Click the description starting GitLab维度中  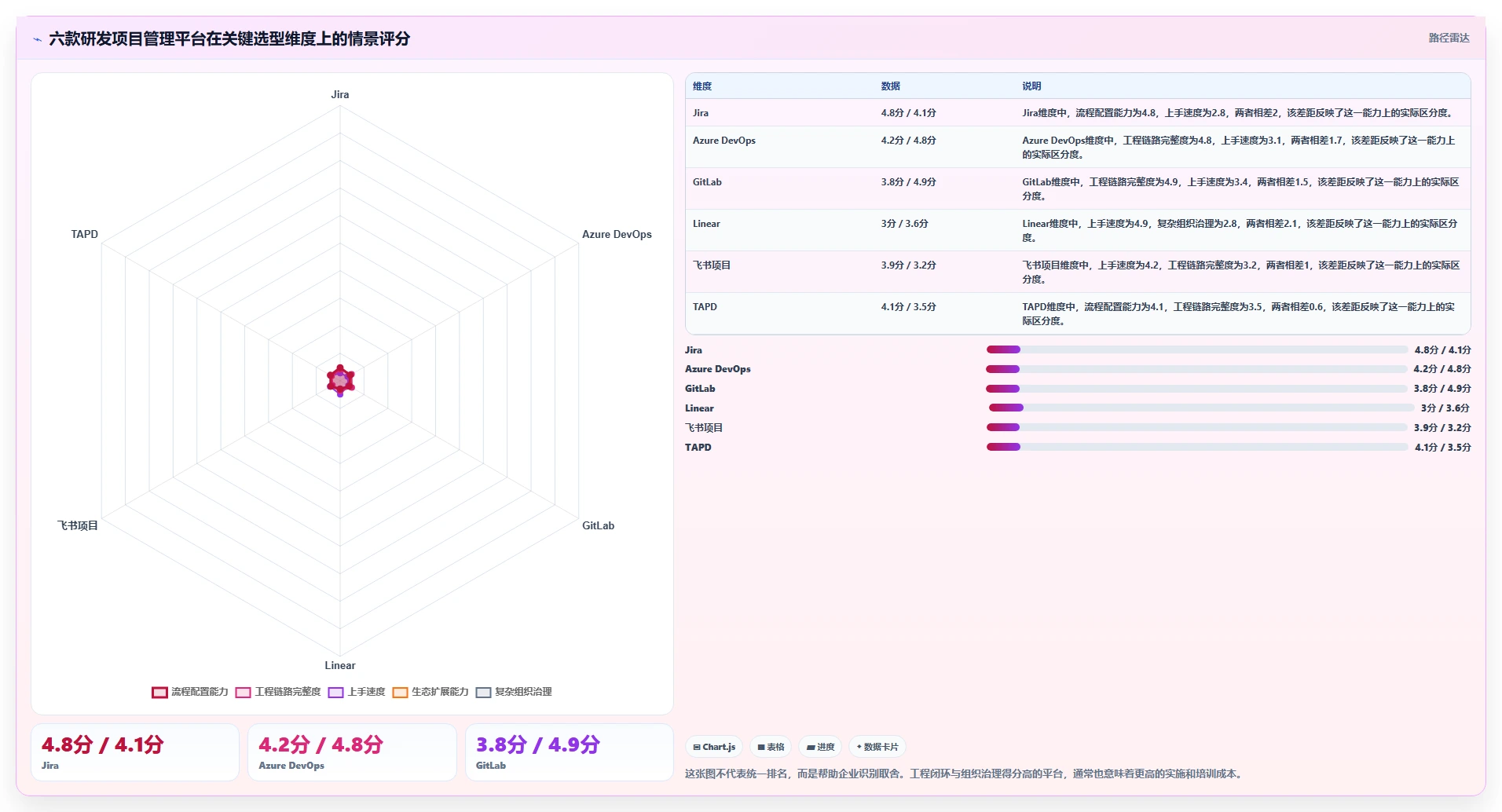tap(1240, 189)
